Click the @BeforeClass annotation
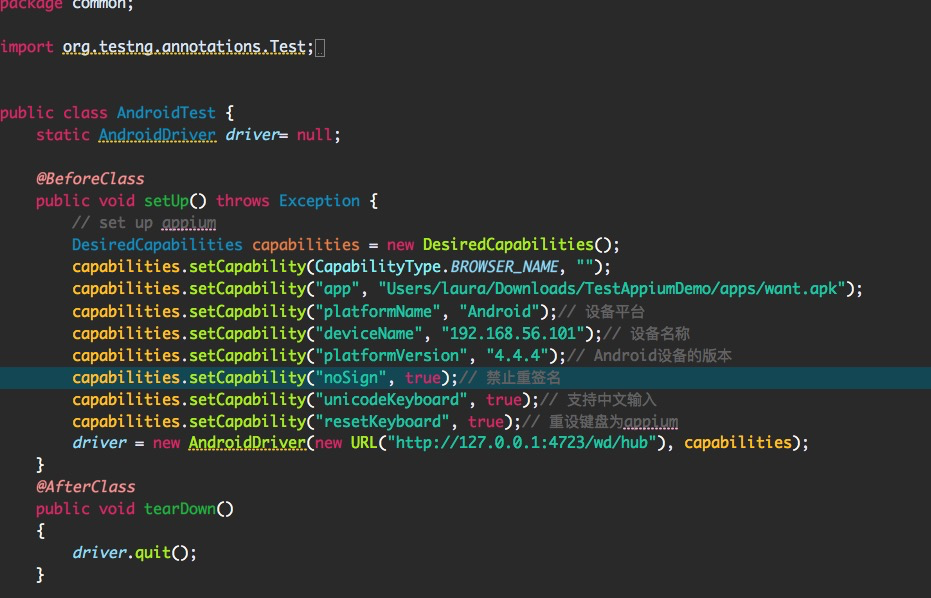 pyautogui.click(x=90, y=179)
